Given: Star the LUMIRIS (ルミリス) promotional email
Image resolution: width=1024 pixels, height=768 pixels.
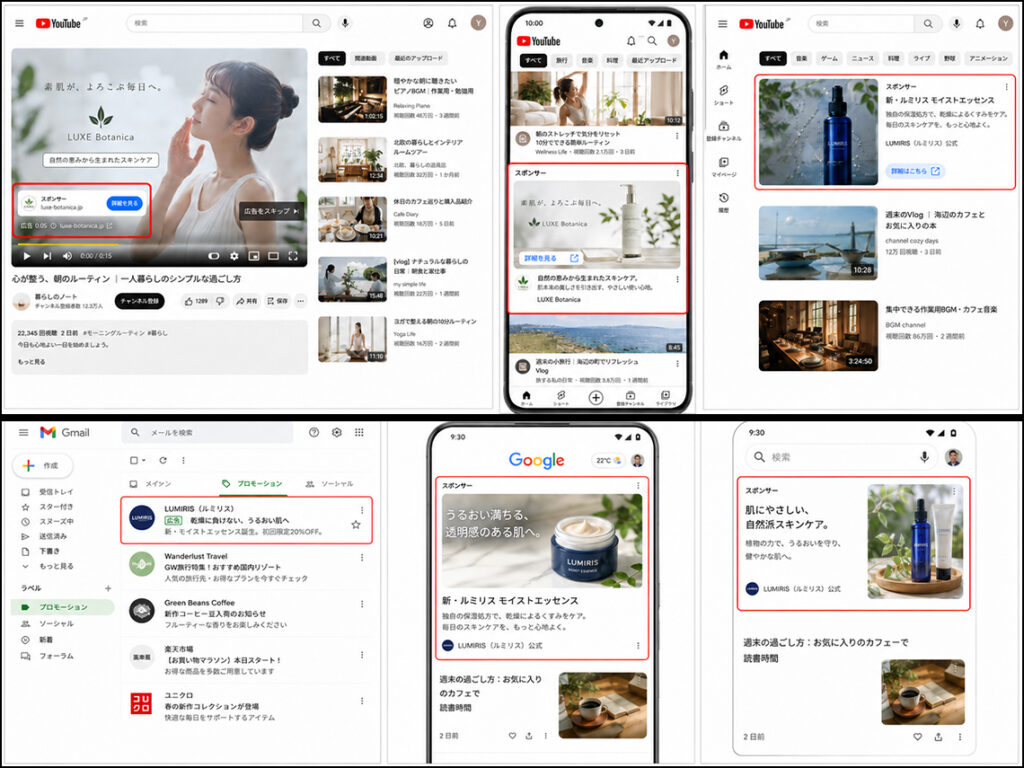Looking at the screenshot, I should pyautogui.click(x=356, y=524).
